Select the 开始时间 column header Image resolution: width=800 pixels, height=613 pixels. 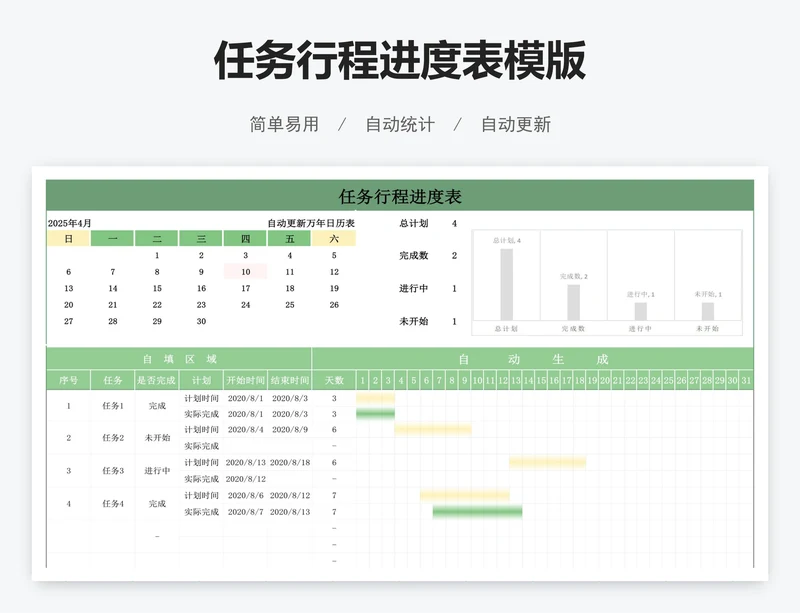(245, 380)
